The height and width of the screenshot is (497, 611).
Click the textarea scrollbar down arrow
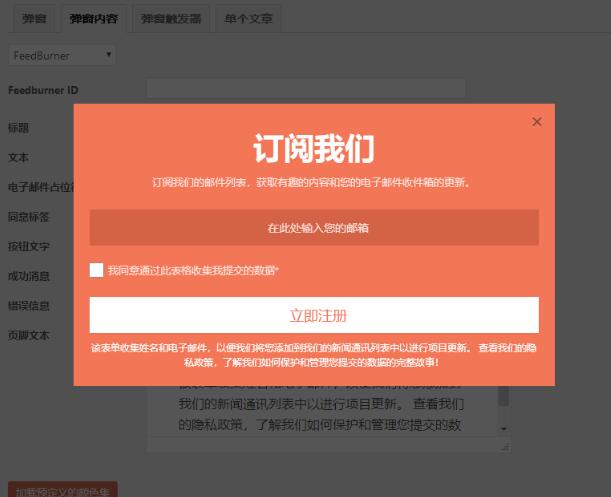click(x=504, y=429)
